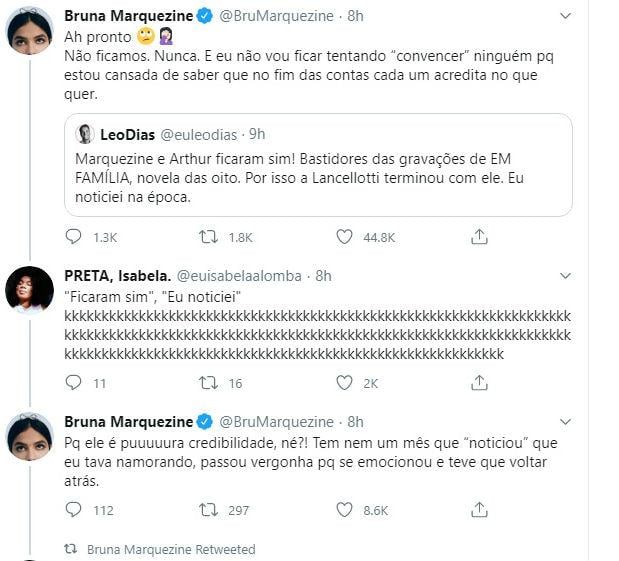Share Bruna's first tweet
The image size is (619, 561).
pyautogui.click(x=479, y=237)
